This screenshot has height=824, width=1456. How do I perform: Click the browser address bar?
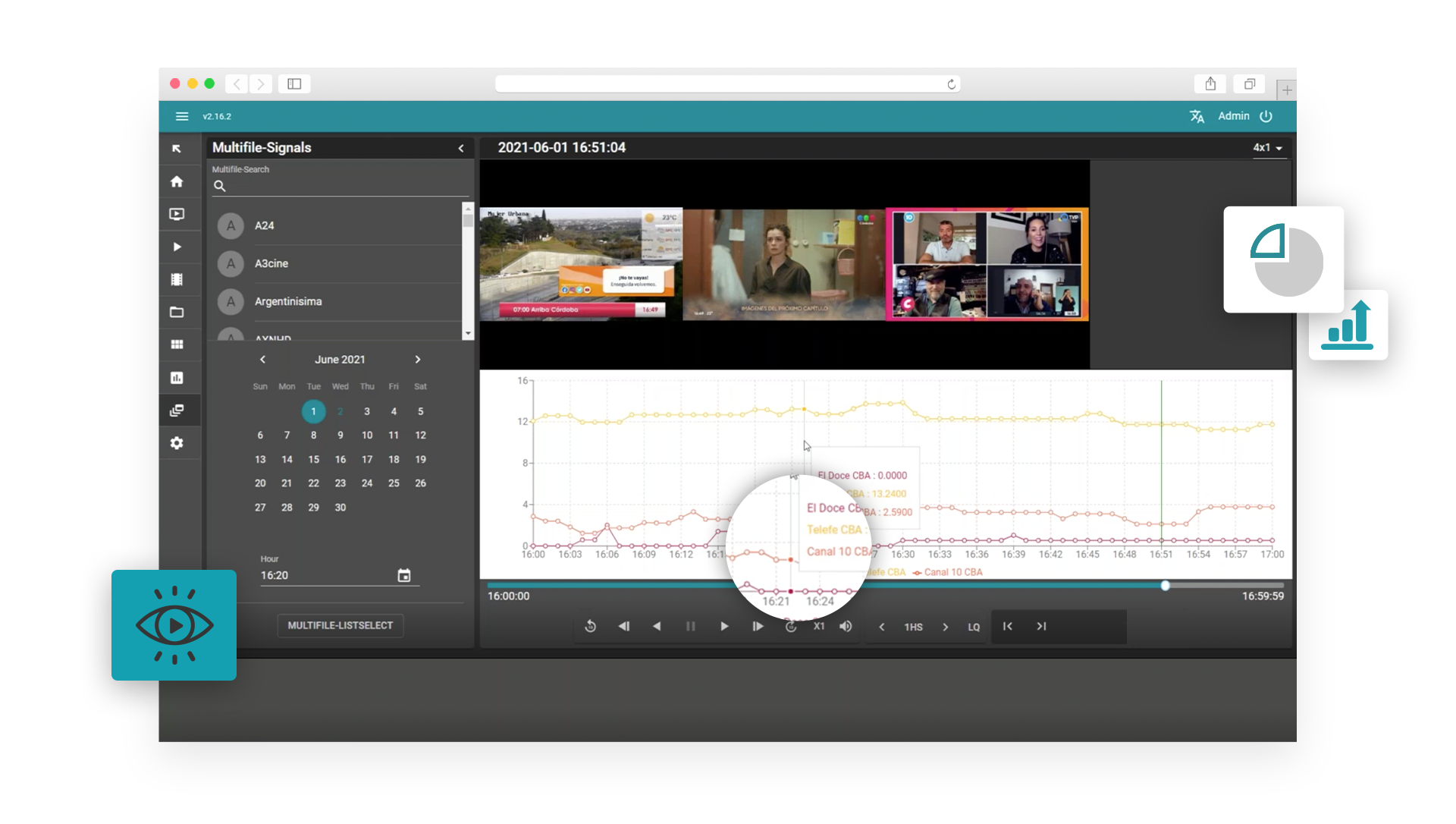click(x=728, y=83)
